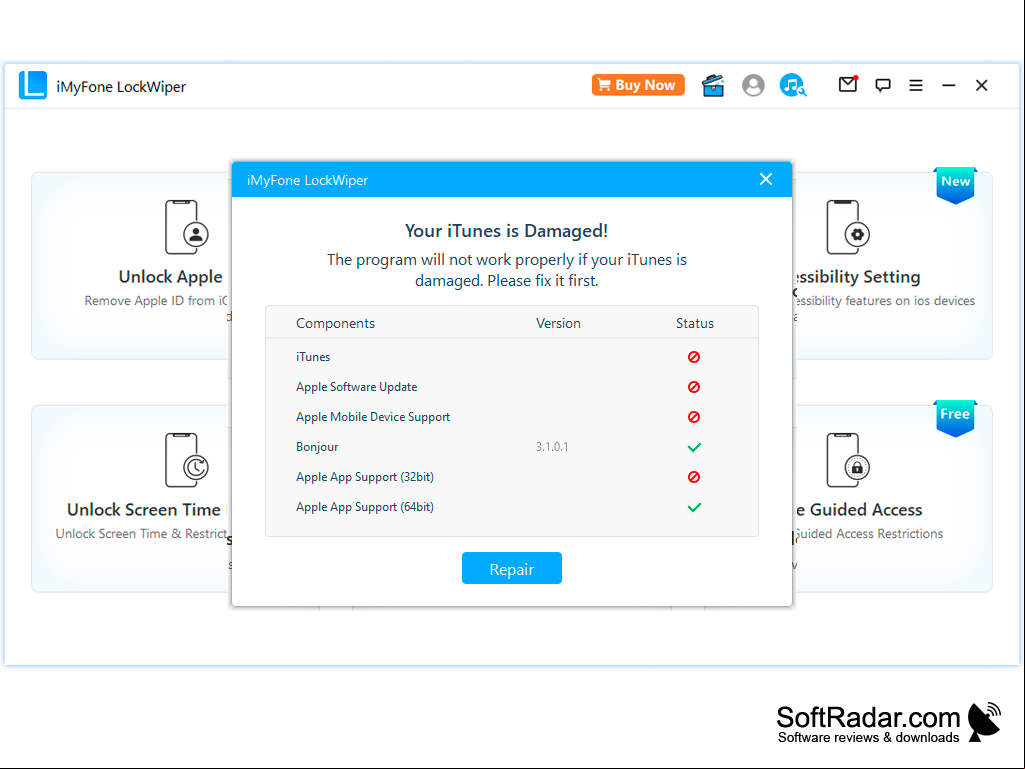Close the iMyFone LockWiper main window
The height and width of the screenshot is (769, 1025).
coord(981,85)
